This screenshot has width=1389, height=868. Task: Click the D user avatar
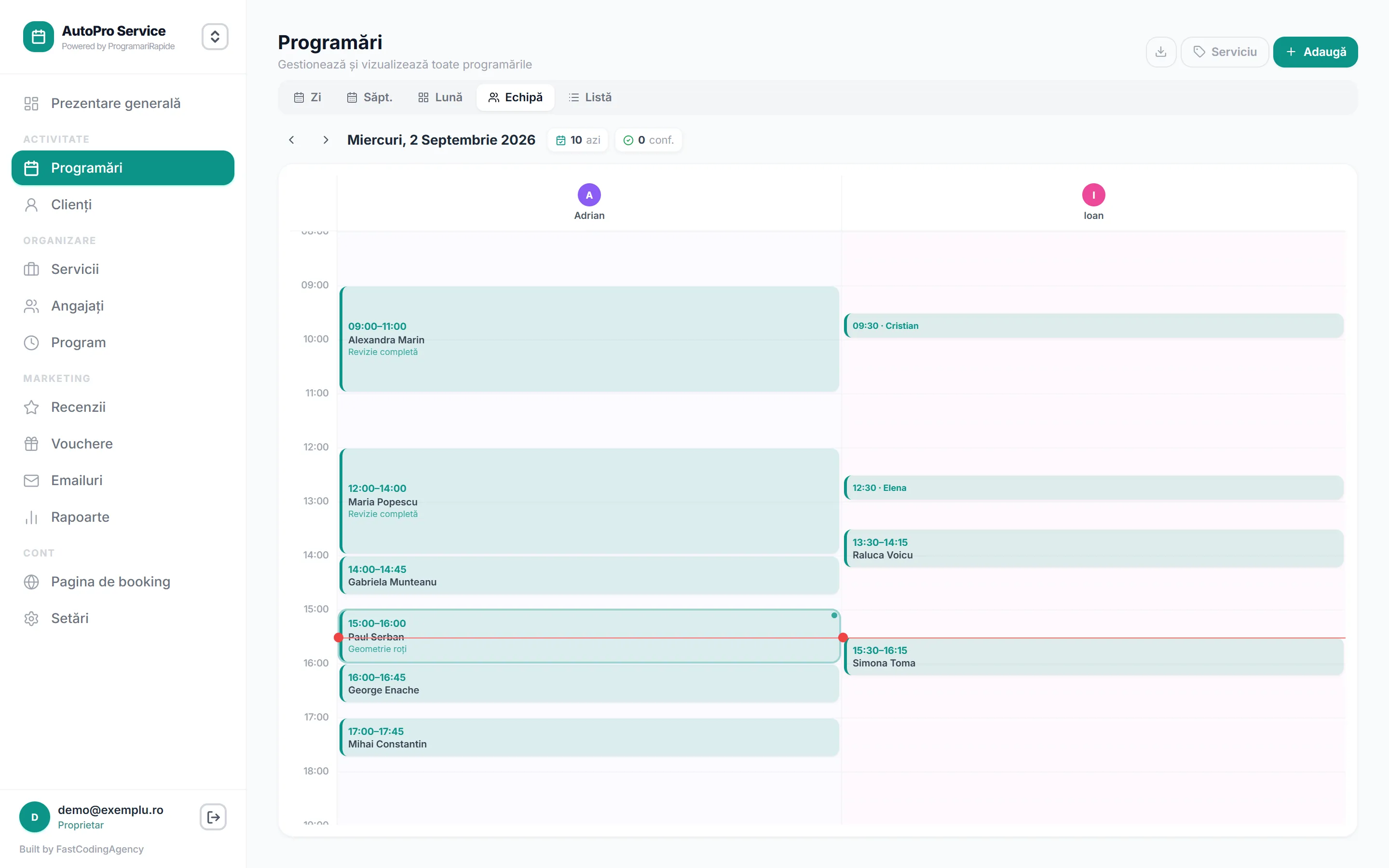pyautogui.click(x=34, y=817)
